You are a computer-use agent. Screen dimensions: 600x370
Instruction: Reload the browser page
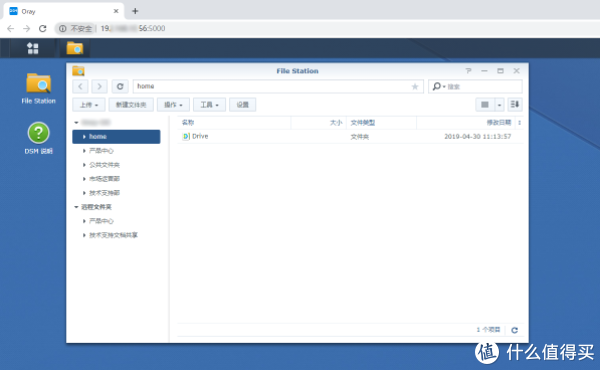click(x=42, y=28)
